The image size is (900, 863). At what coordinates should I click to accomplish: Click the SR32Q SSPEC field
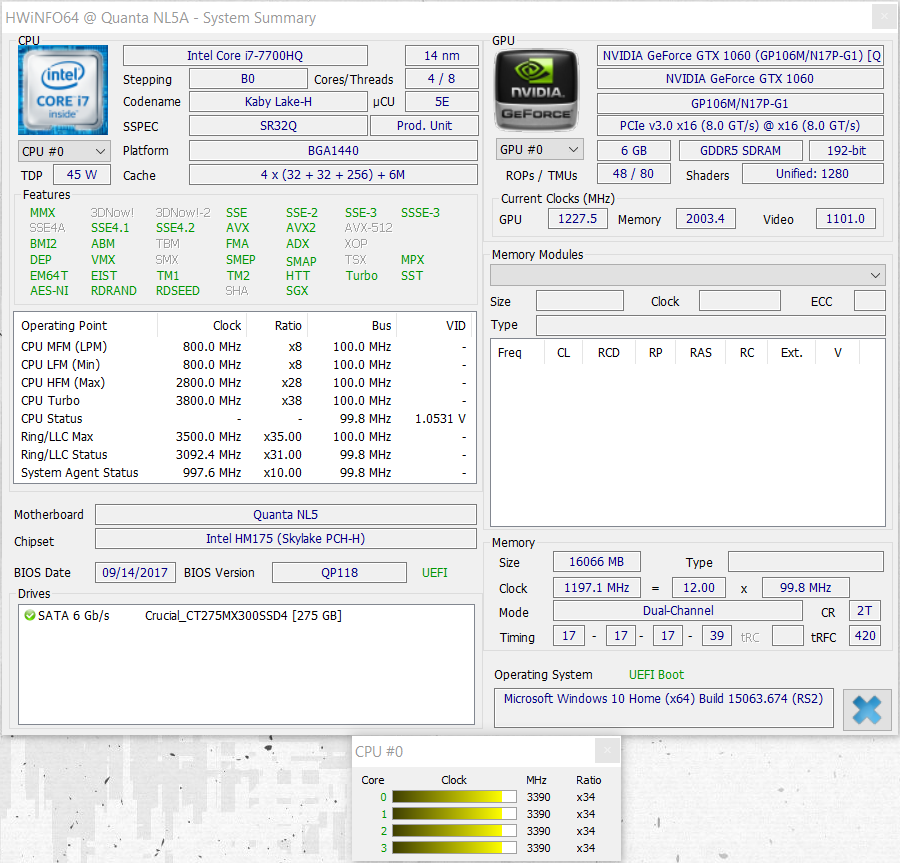coord(278,126)
